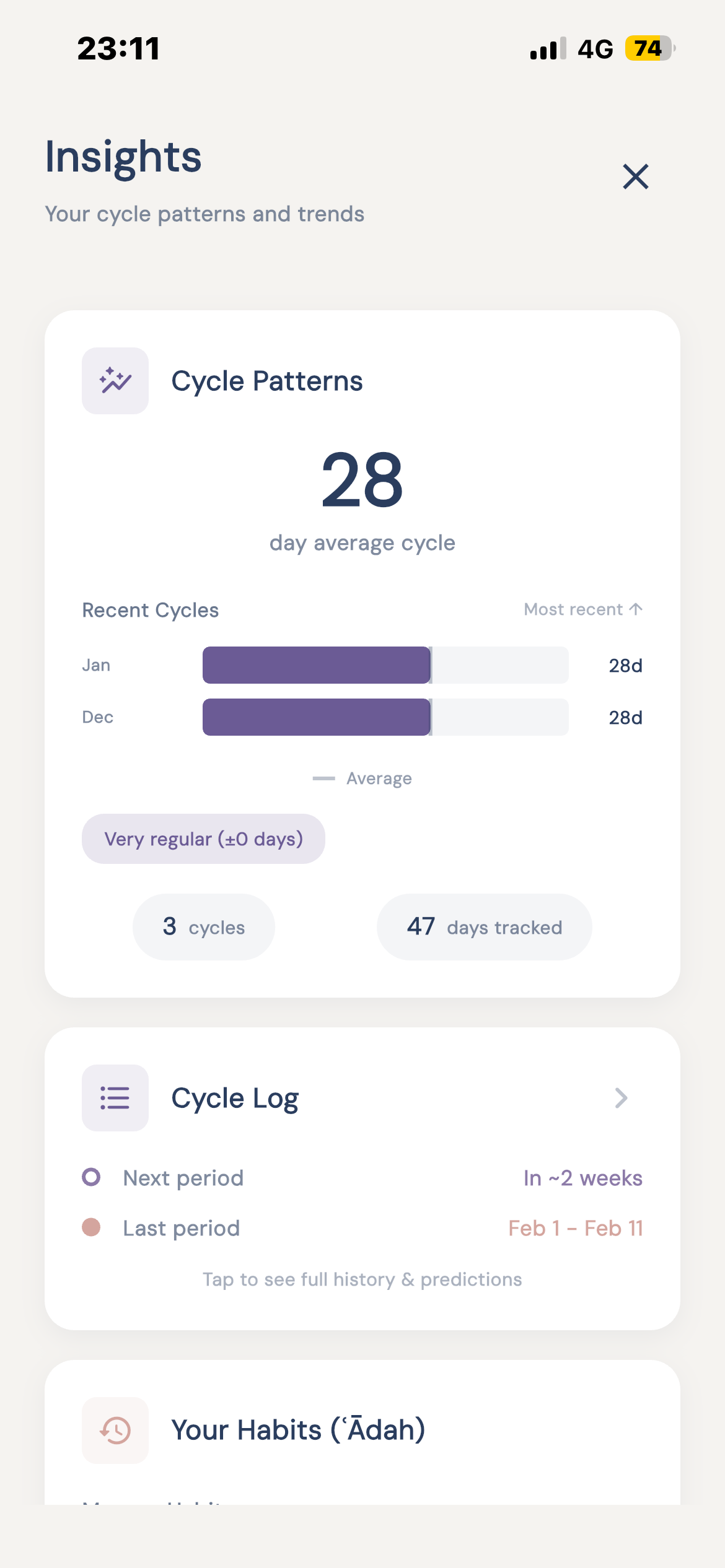This screenshot has height=1568, width=725.
Task: Tap the Cycle Log list icon
Action: 115,1098
